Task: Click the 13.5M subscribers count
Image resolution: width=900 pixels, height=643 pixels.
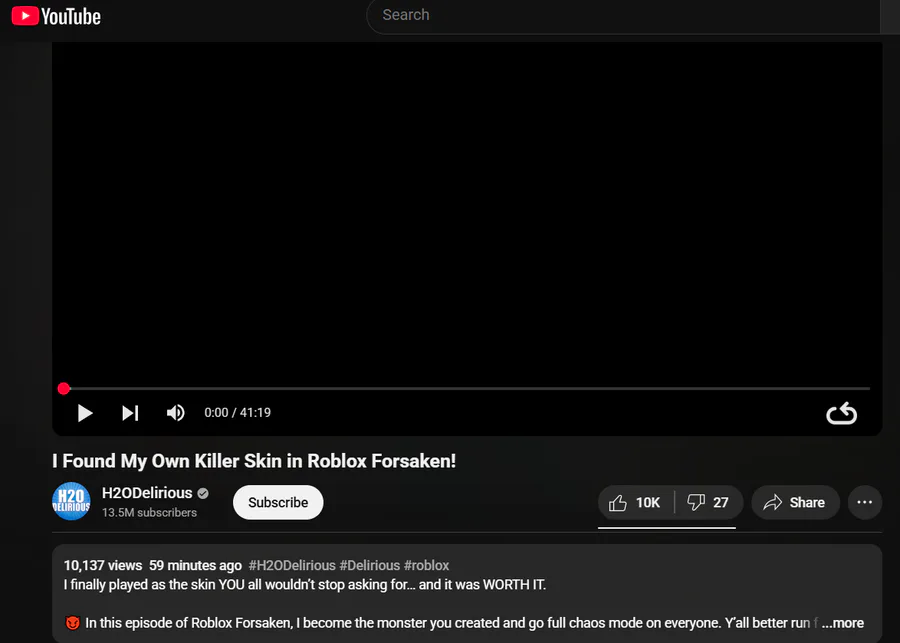Action: 149,513
